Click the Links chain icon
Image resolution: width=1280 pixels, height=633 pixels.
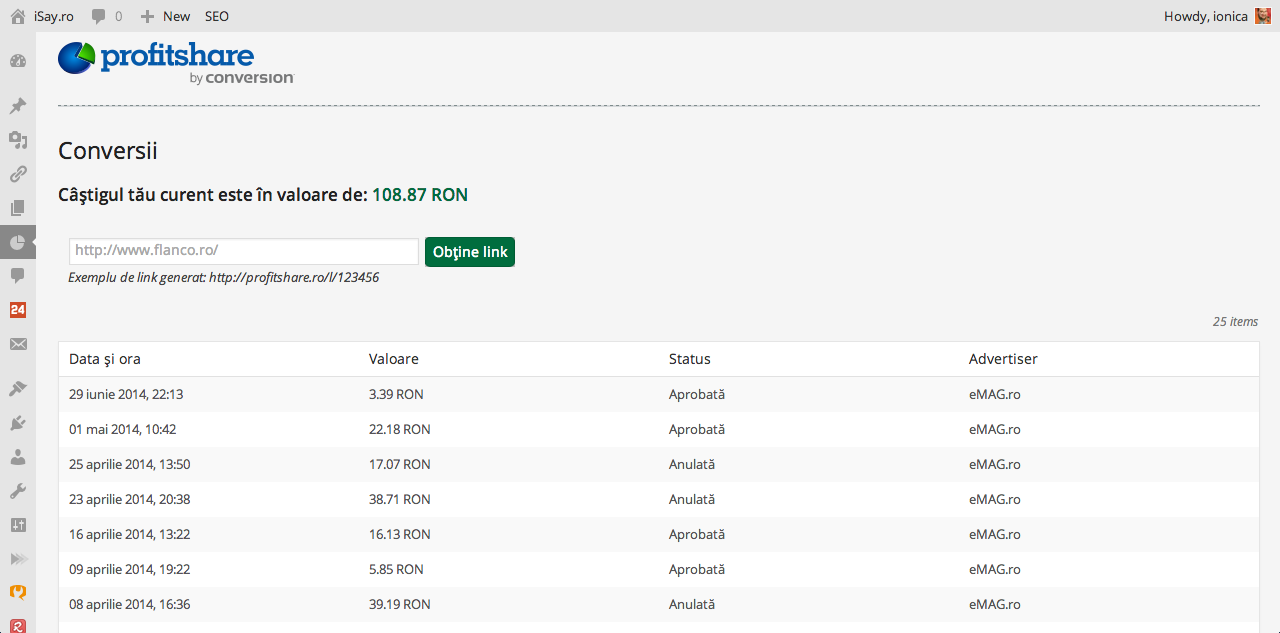tap(18, 174)
